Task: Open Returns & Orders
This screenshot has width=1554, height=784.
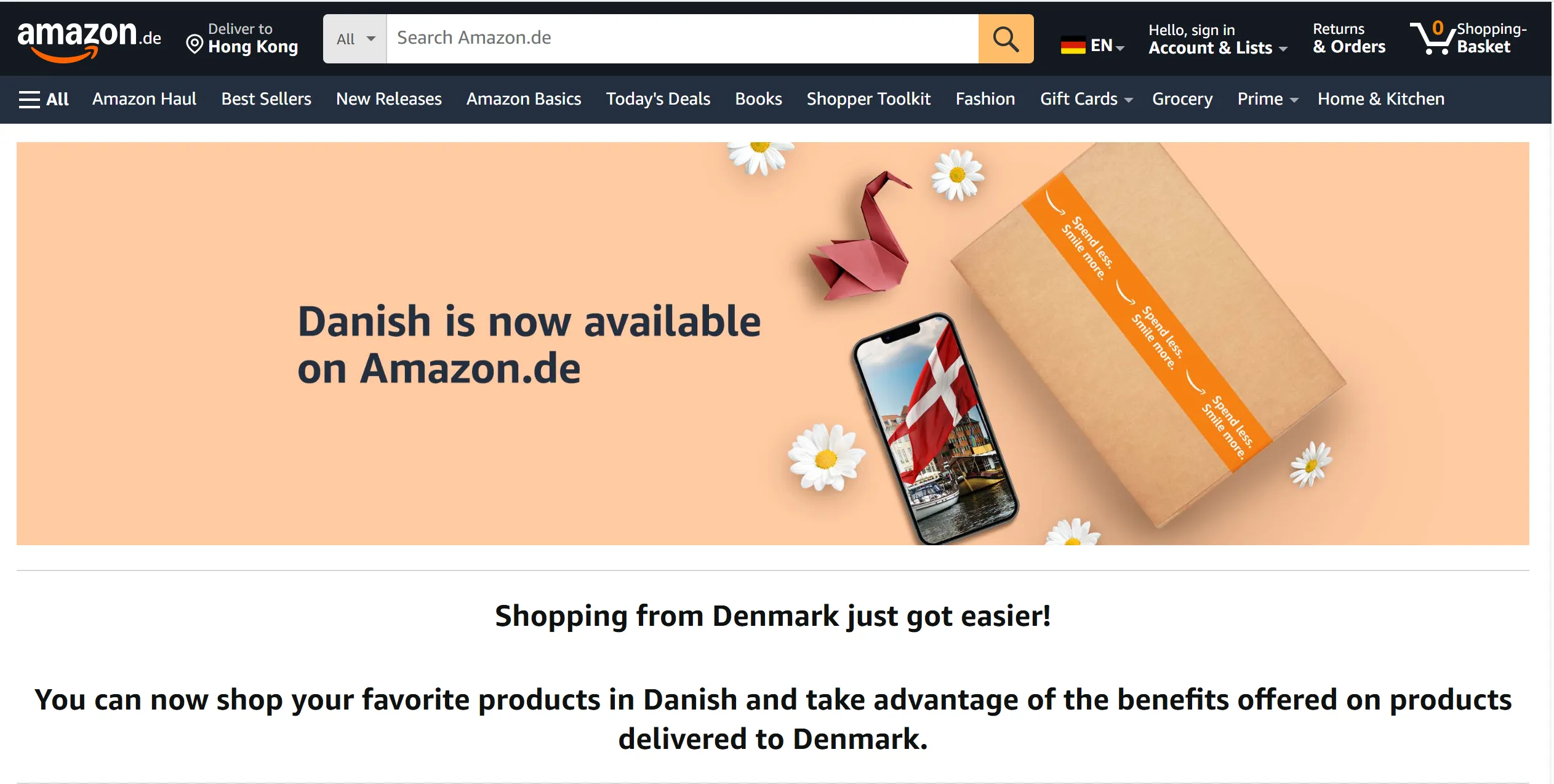Action: point(1349,38)
